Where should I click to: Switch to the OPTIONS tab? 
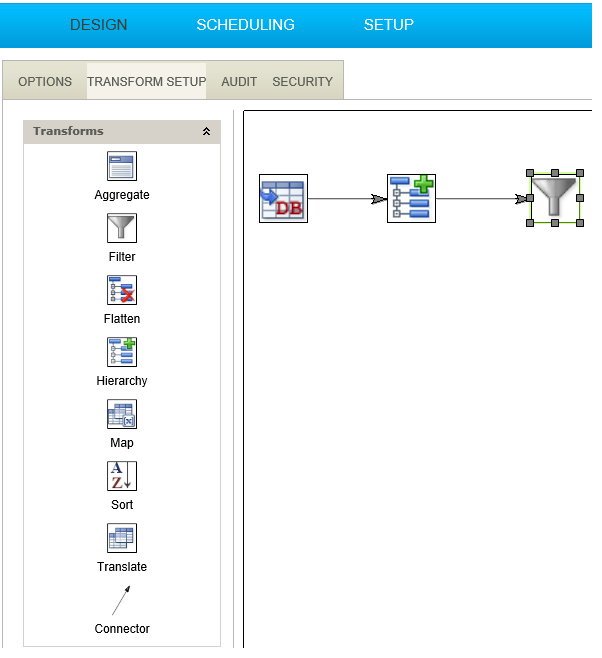tap(45, 82)
